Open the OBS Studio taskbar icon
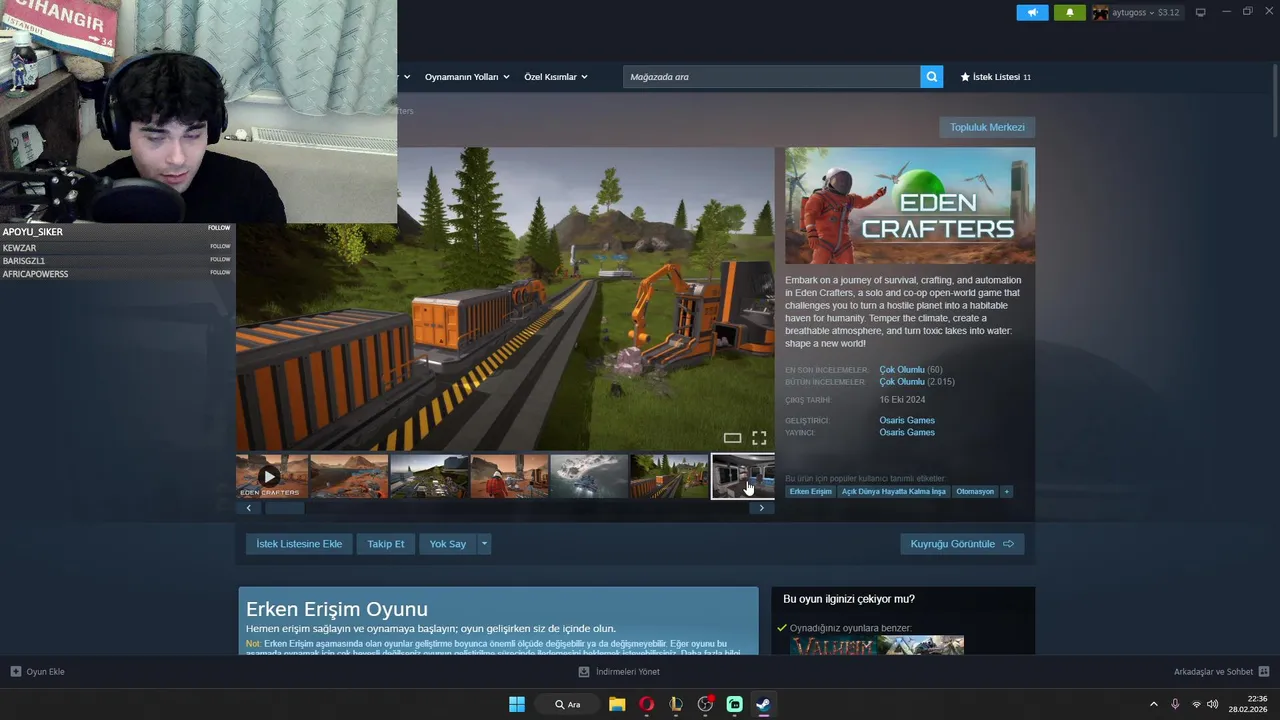The height and width of the screenshot is (720, 1280). 705,704
